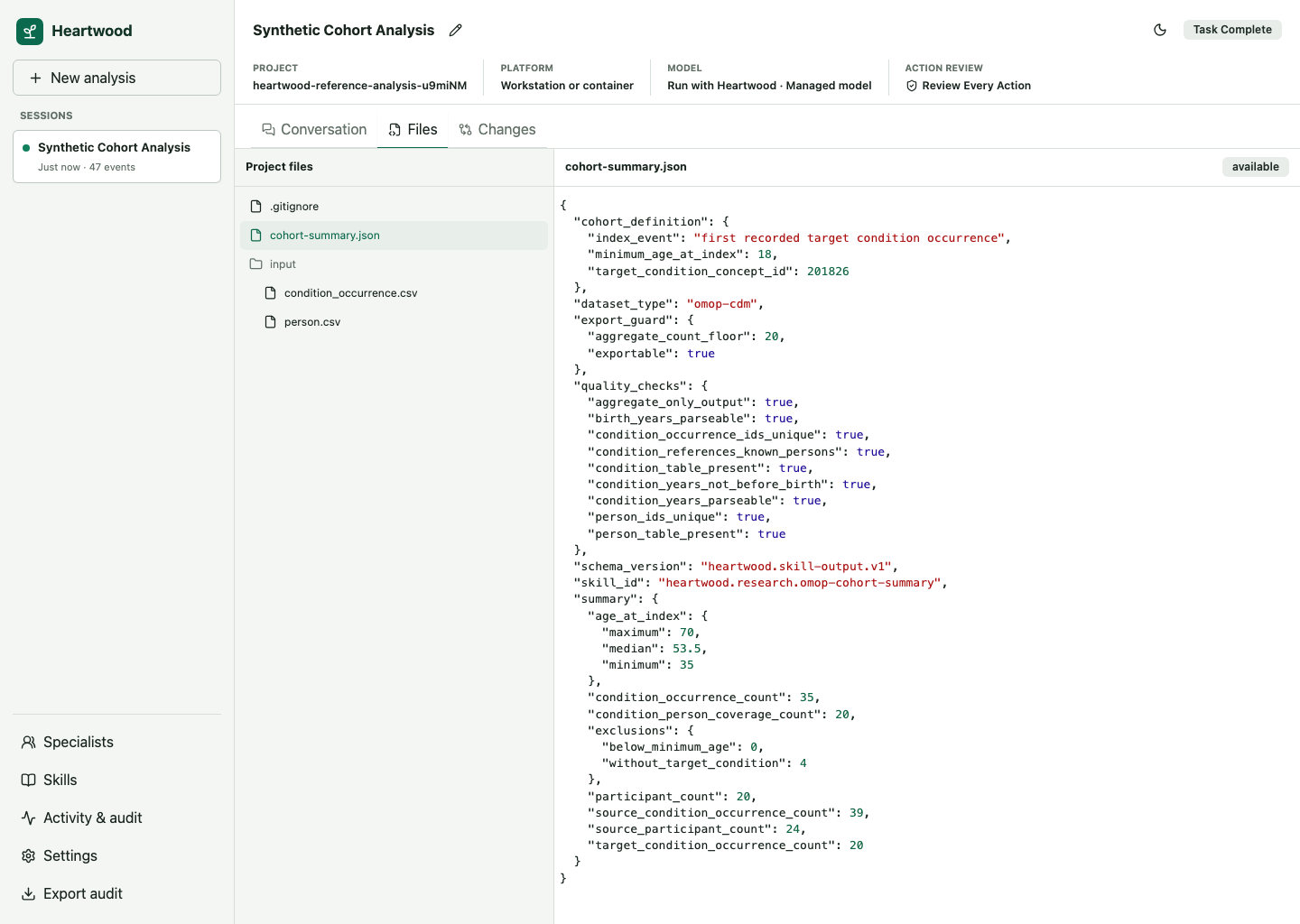
Task: Click the Export audit download icon
Action: pos(29,893)
